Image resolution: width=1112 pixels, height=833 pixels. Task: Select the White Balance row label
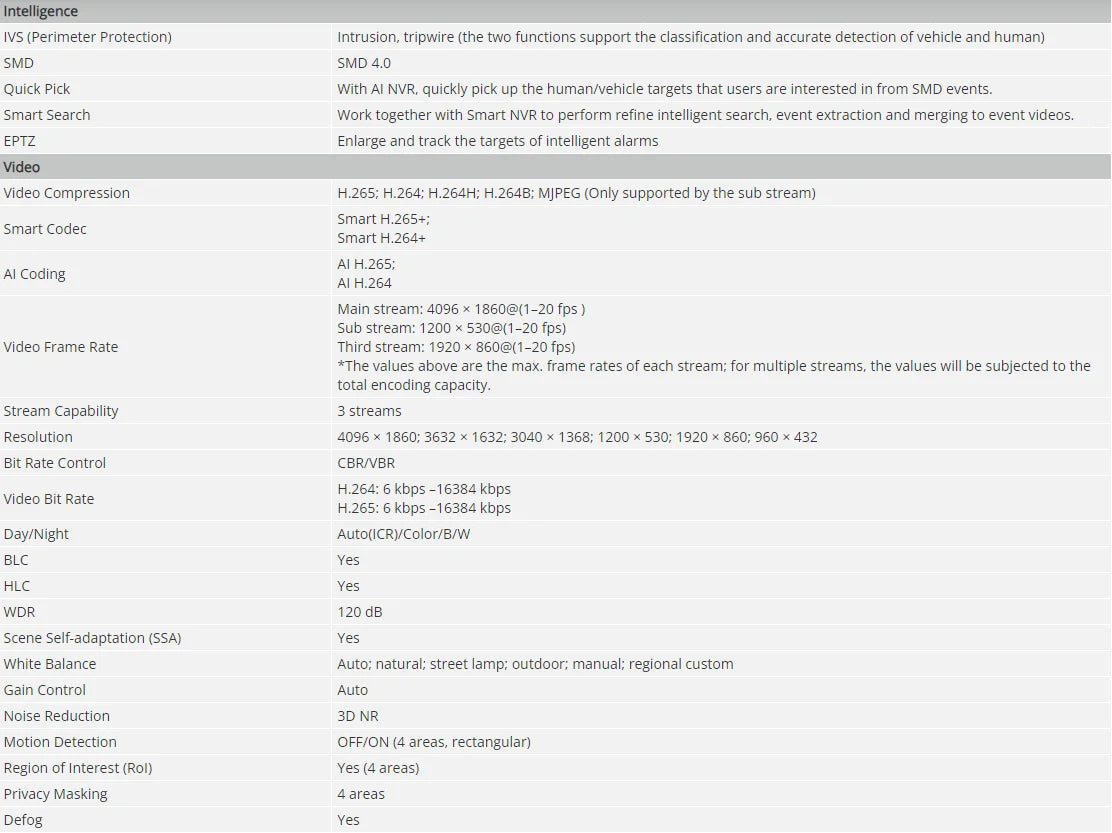tap(50, 664)
